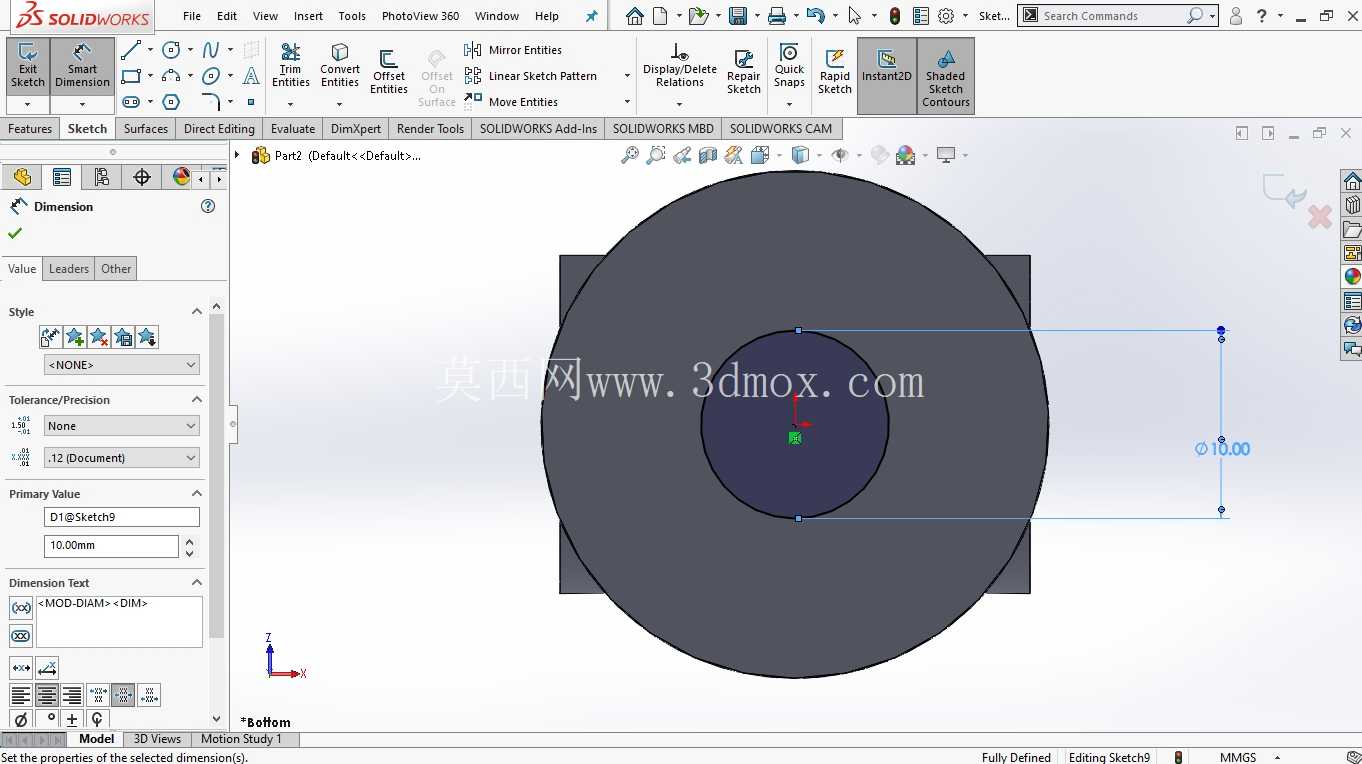Toggle Instant2D off
Image resolution: width=1362 pixels, height=764 pixels.
[887, 76]
